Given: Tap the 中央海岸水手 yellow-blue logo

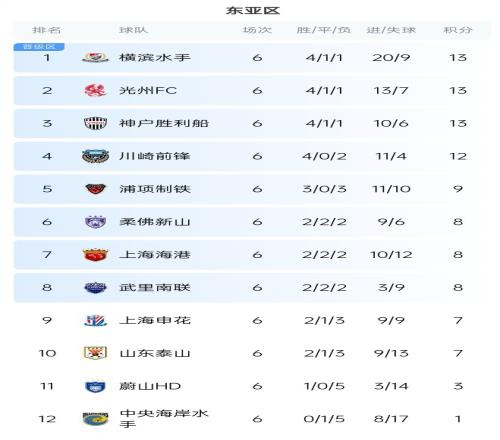Looking at the screenshot, I should (x=95, y=419).
